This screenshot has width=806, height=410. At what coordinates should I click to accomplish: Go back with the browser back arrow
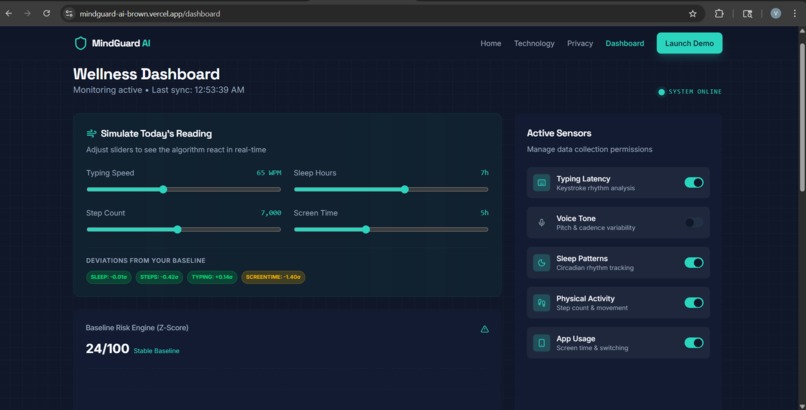(9, 13)
